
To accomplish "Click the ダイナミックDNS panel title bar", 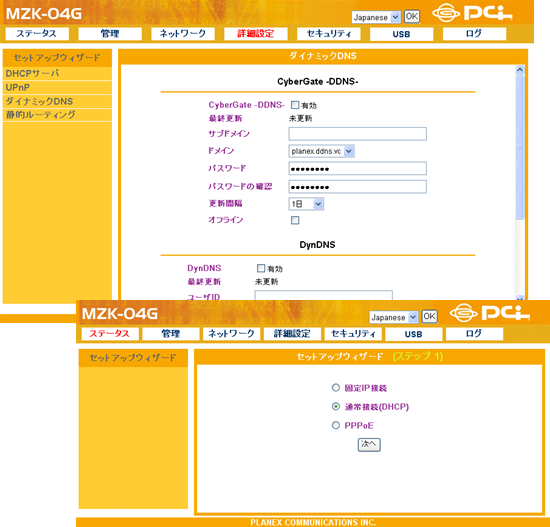I will tap(323, 56).
